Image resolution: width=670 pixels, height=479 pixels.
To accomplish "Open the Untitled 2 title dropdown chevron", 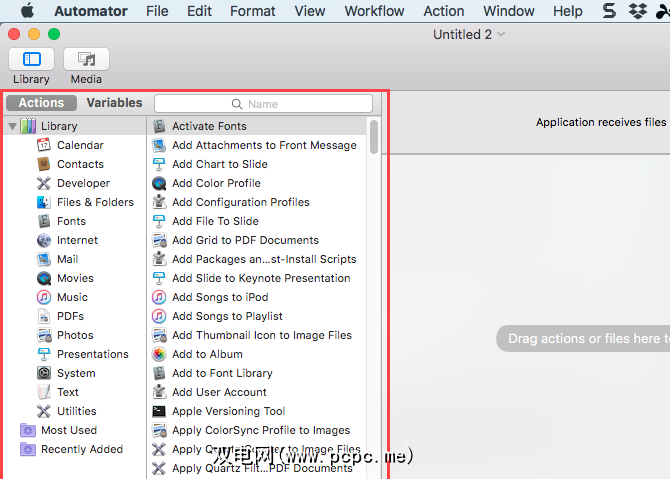I will click(501, 34).
